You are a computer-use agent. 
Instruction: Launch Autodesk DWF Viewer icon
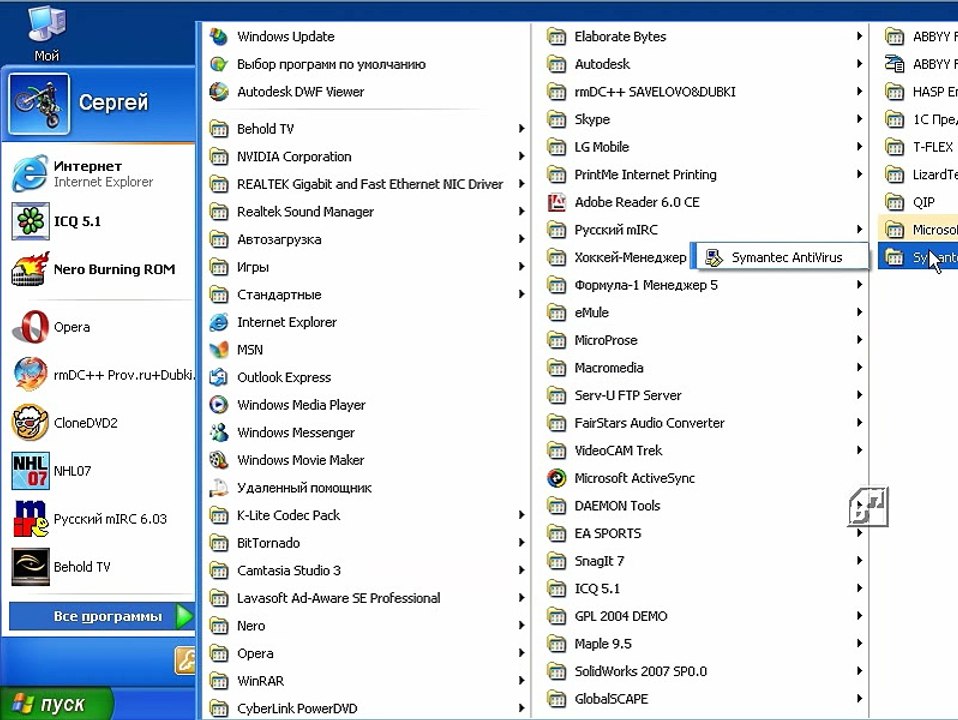219,92
